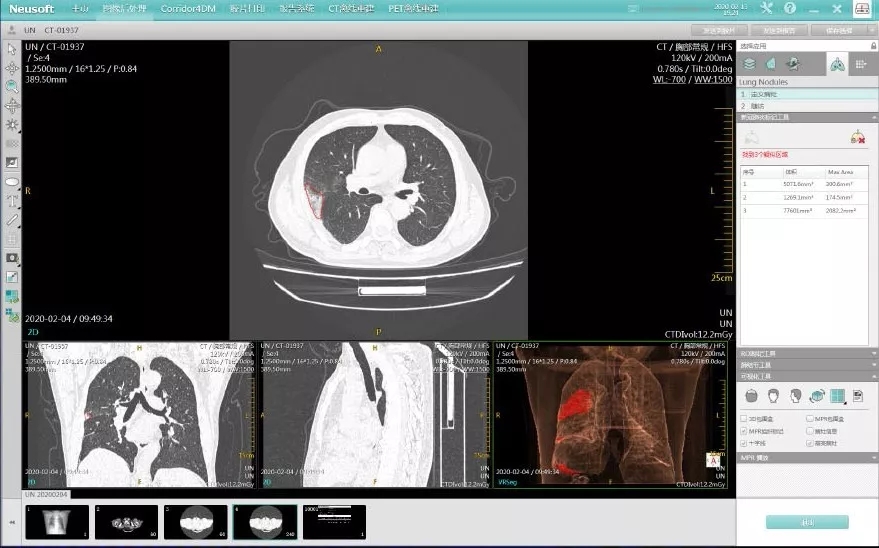Collapse the visualization tools section
This screenshot has width=879, height=548.
point(807,377)
